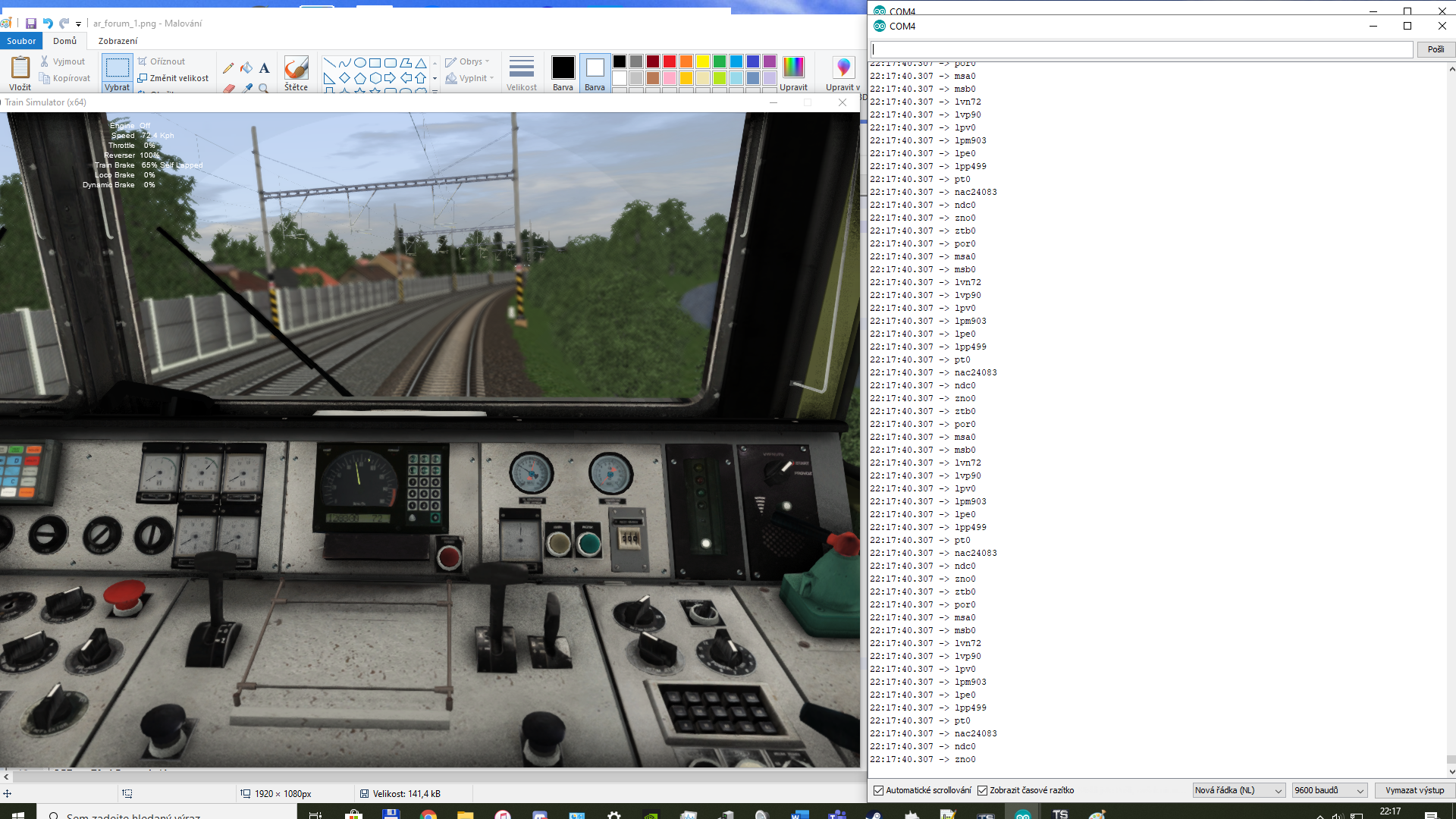Click the Undo arrow in title bar

48,24
